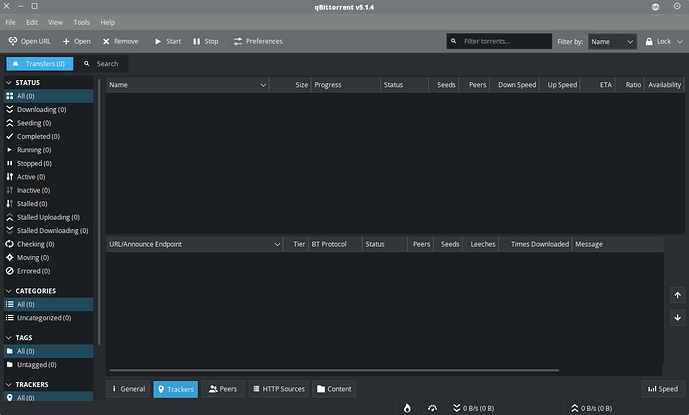Open the Peers tab
This screenshot has width=689, height=415.
[x=222, y=389]
